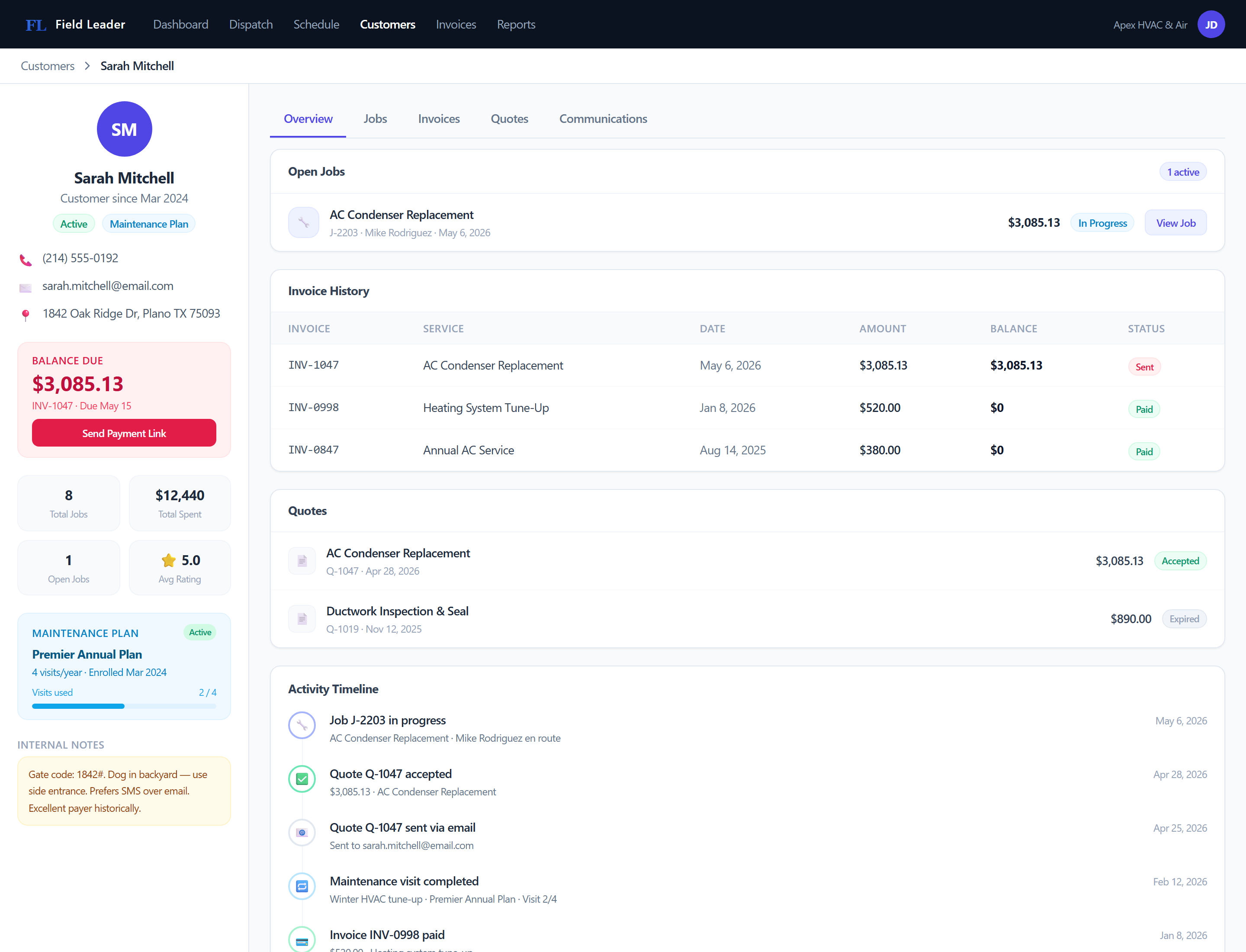This screenshot has width=1246, height=952.
Task: Click Paid badge for Heating System Tune-Up
Action: 1143,409
